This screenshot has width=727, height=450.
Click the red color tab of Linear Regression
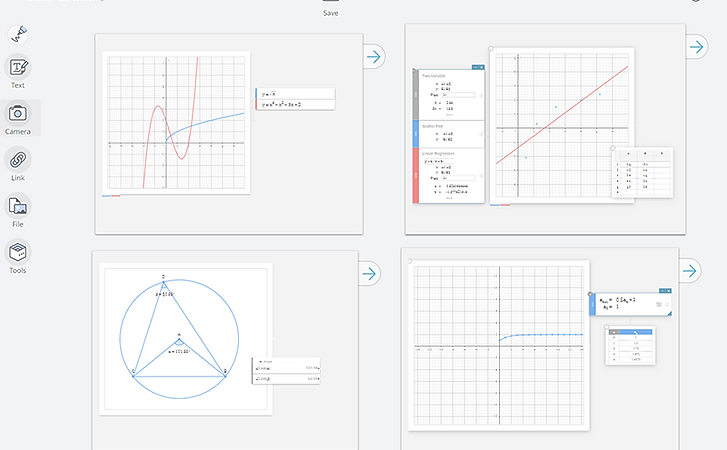(x=416, y=176)
